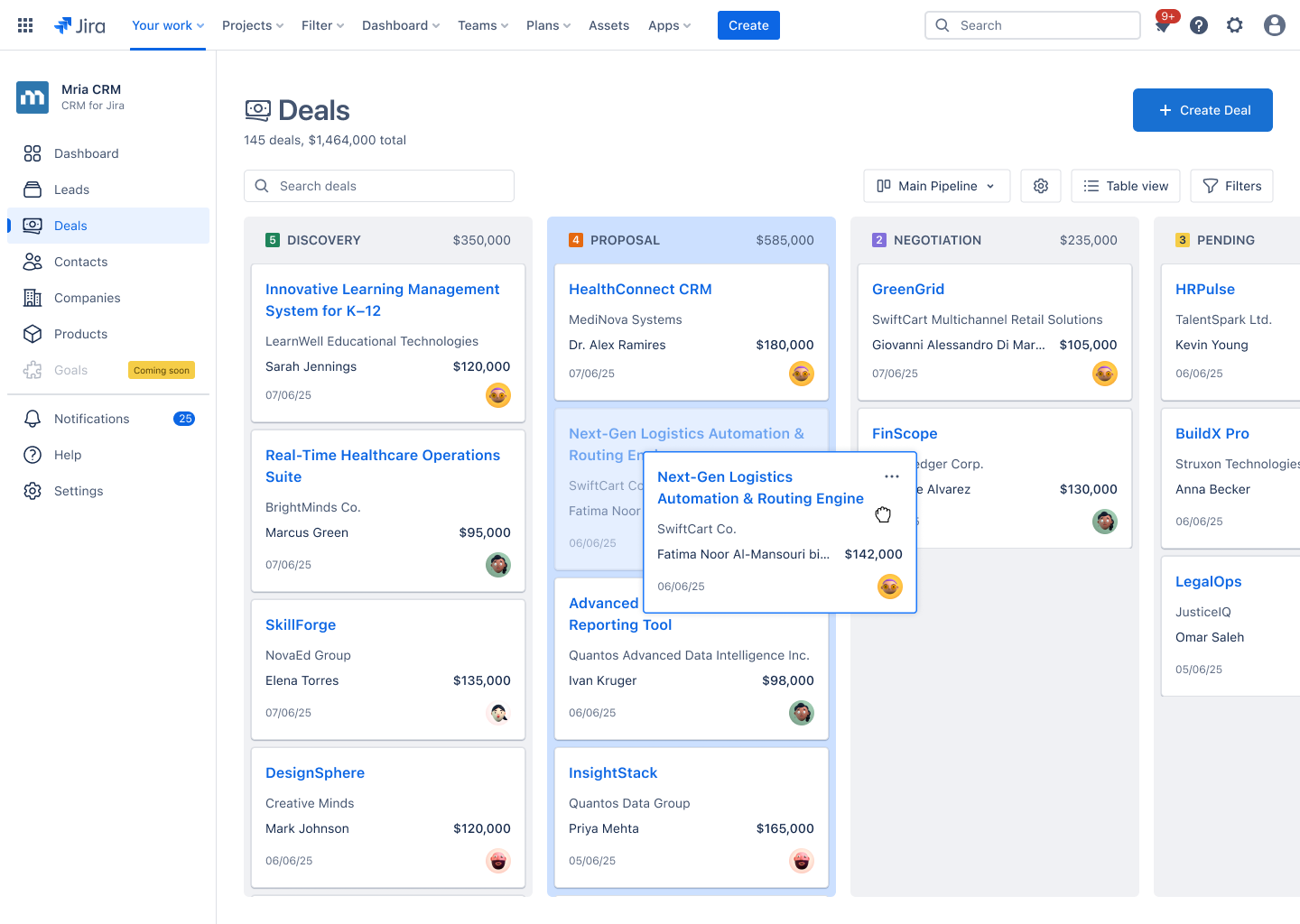Click assignee avatar on Real-Time Healthcare card
The width and height of the screenshot is (1300, 924).
click(x=498, y=565)
